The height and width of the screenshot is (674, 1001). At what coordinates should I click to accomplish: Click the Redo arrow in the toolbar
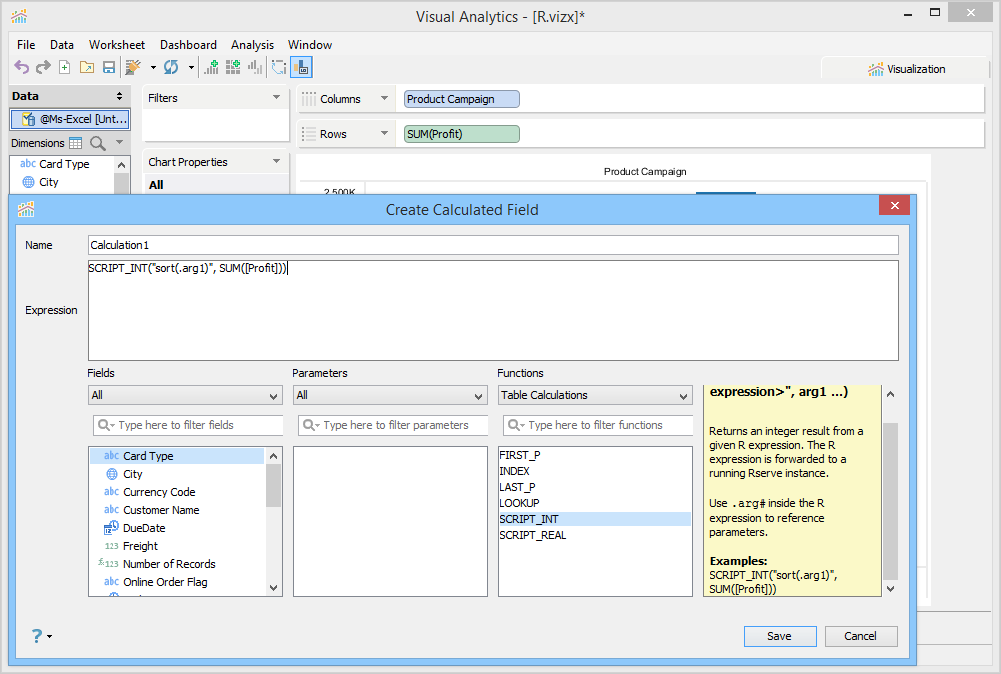[x=43, y=67]
